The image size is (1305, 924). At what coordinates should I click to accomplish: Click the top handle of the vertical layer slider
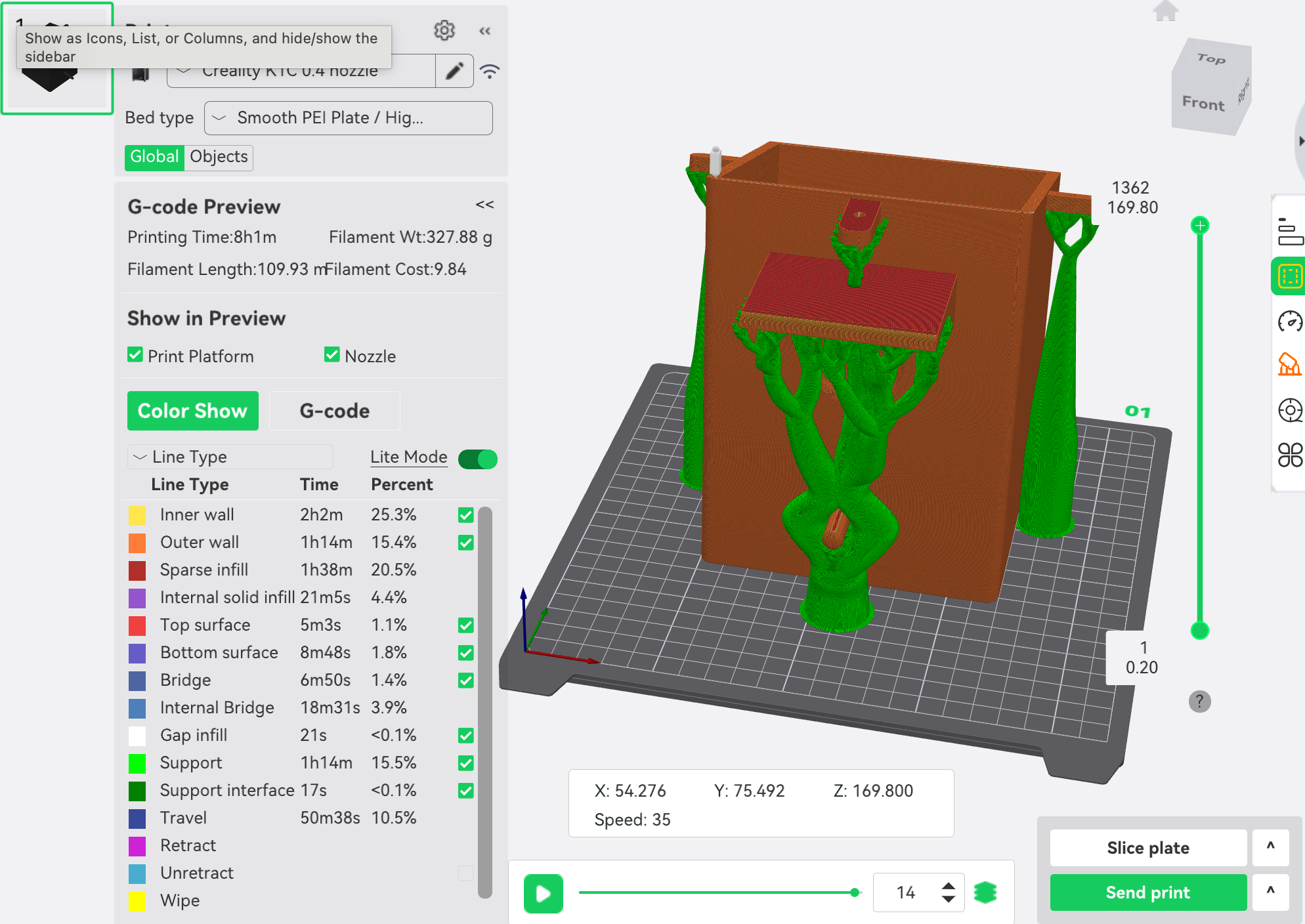(x=1200, y=226)
